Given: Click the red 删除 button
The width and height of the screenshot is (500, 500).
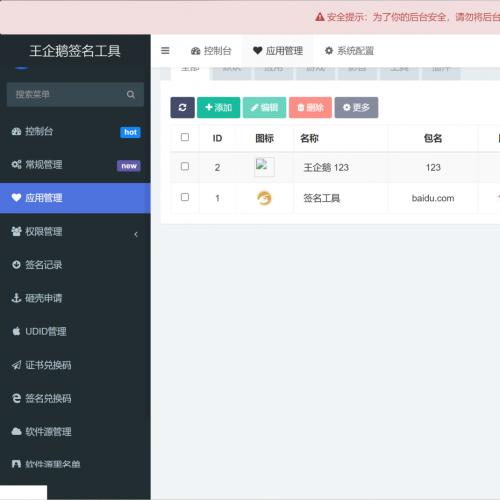Looking at the screenshot, I should click(310, 107).
